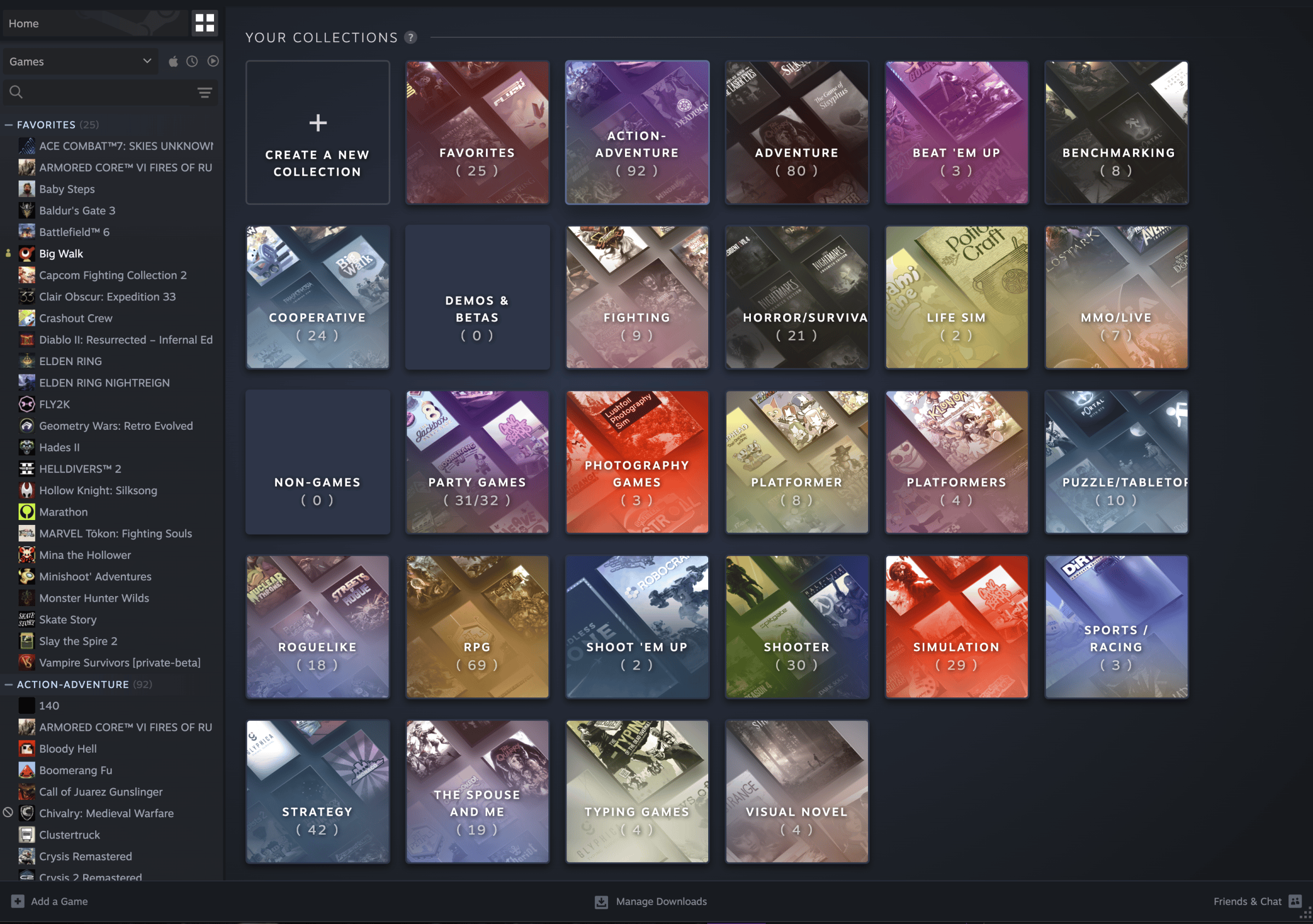The image size is (1313, 924).
Task: Open the Benchmarking collection tile
Action: point(1117,132)
